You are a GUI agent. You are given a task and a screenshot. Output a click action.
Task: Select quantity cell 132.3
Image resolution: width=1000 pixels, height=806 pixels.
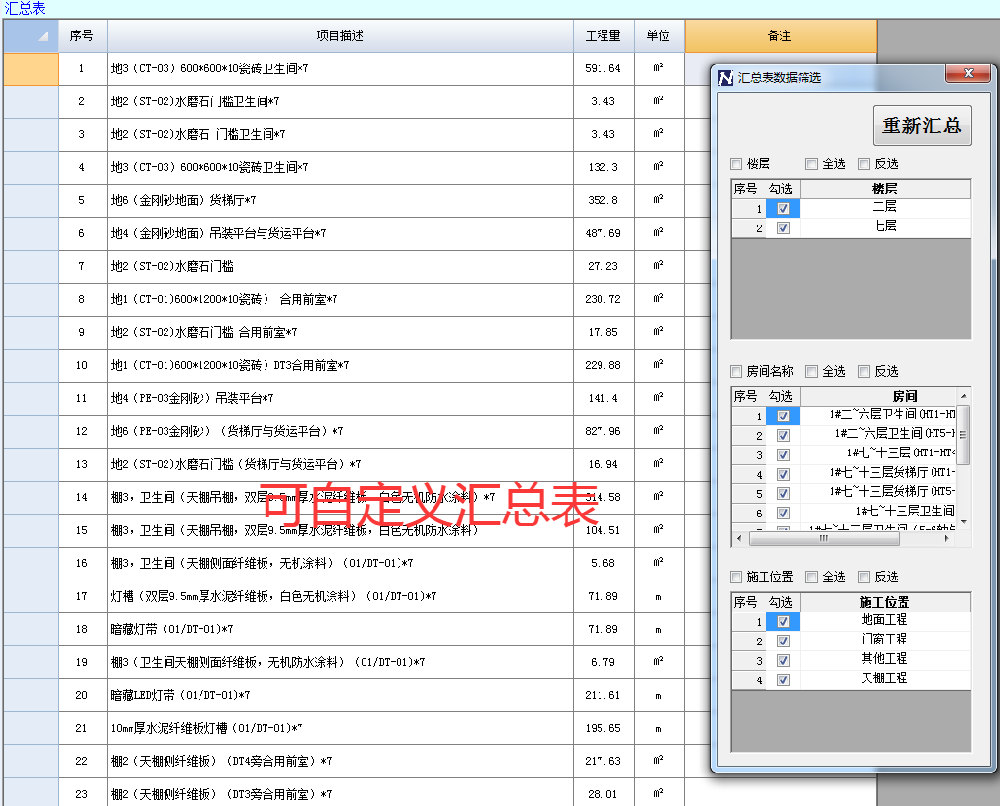pyautogui.click(x=603, y=167)
